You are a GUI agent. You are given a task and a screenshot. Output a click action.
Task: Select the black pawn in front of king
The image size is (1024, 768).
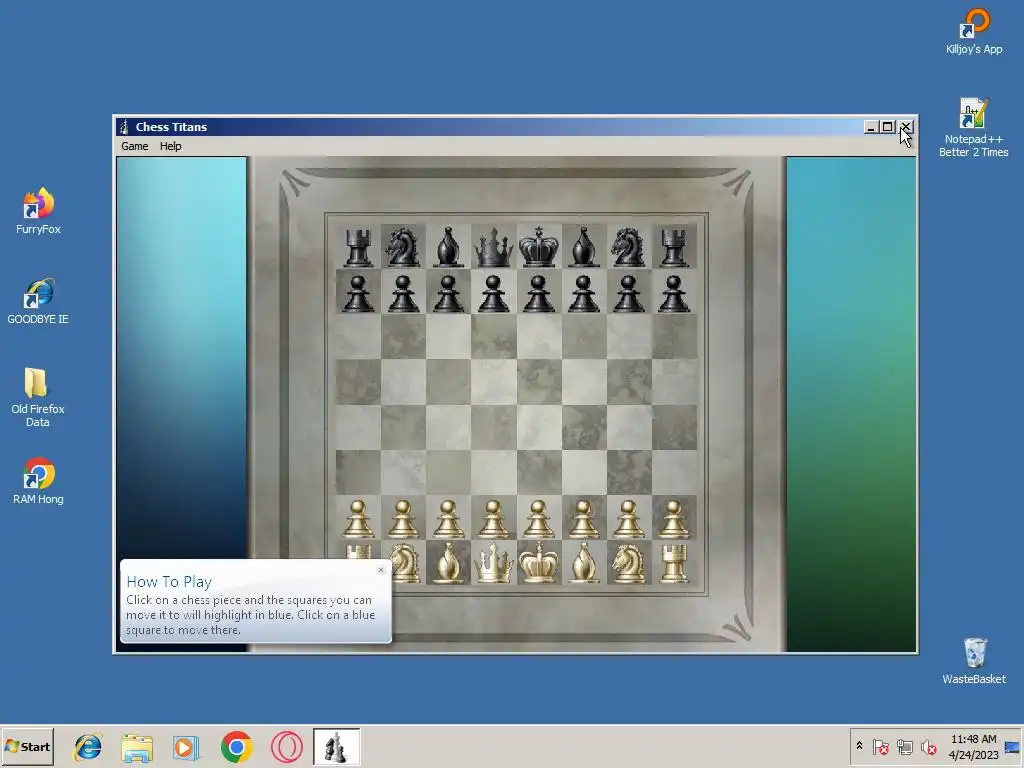tap(538, 293)
